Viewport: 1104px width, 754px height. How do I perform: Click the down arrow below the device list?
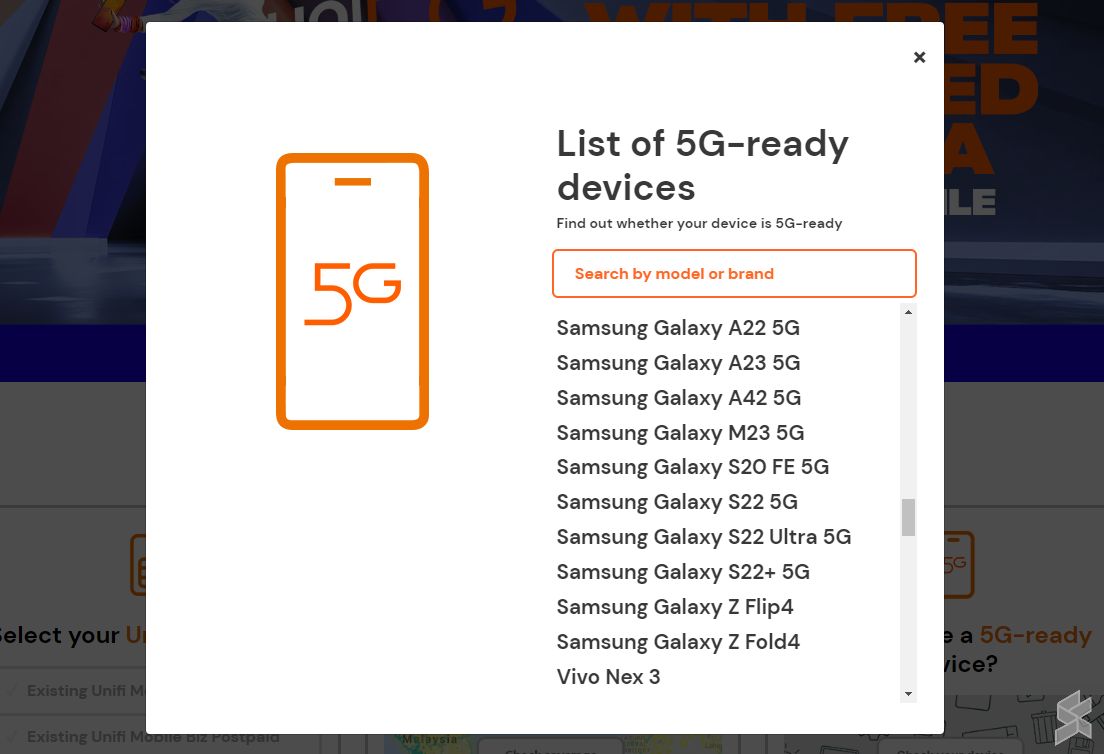click(908, 695)
